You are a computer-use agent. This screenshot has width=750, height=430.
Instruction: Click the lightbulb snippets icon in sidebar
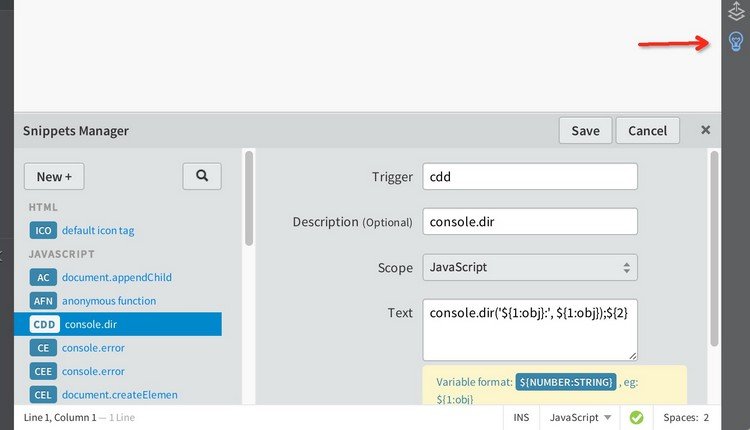pyautogui.click(x=736, y=42)
